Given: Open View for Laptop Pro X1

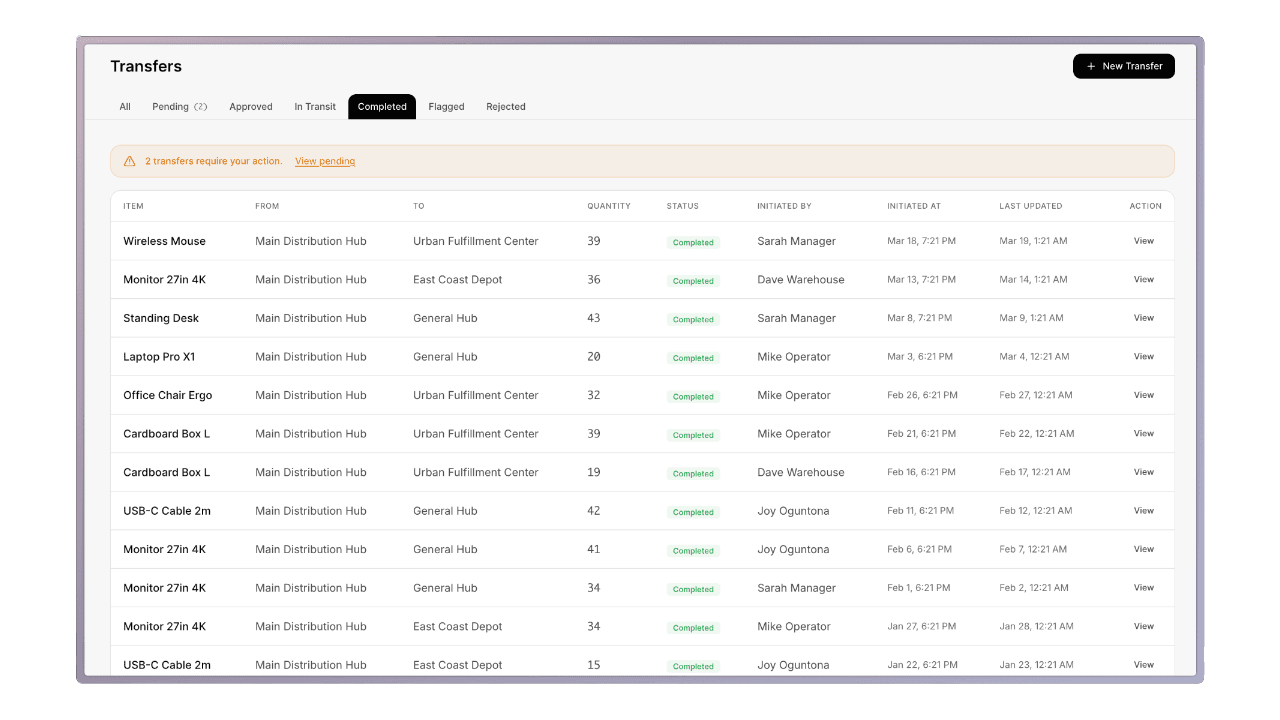Looking at the screenshot, I should (x=1143, y=357).
